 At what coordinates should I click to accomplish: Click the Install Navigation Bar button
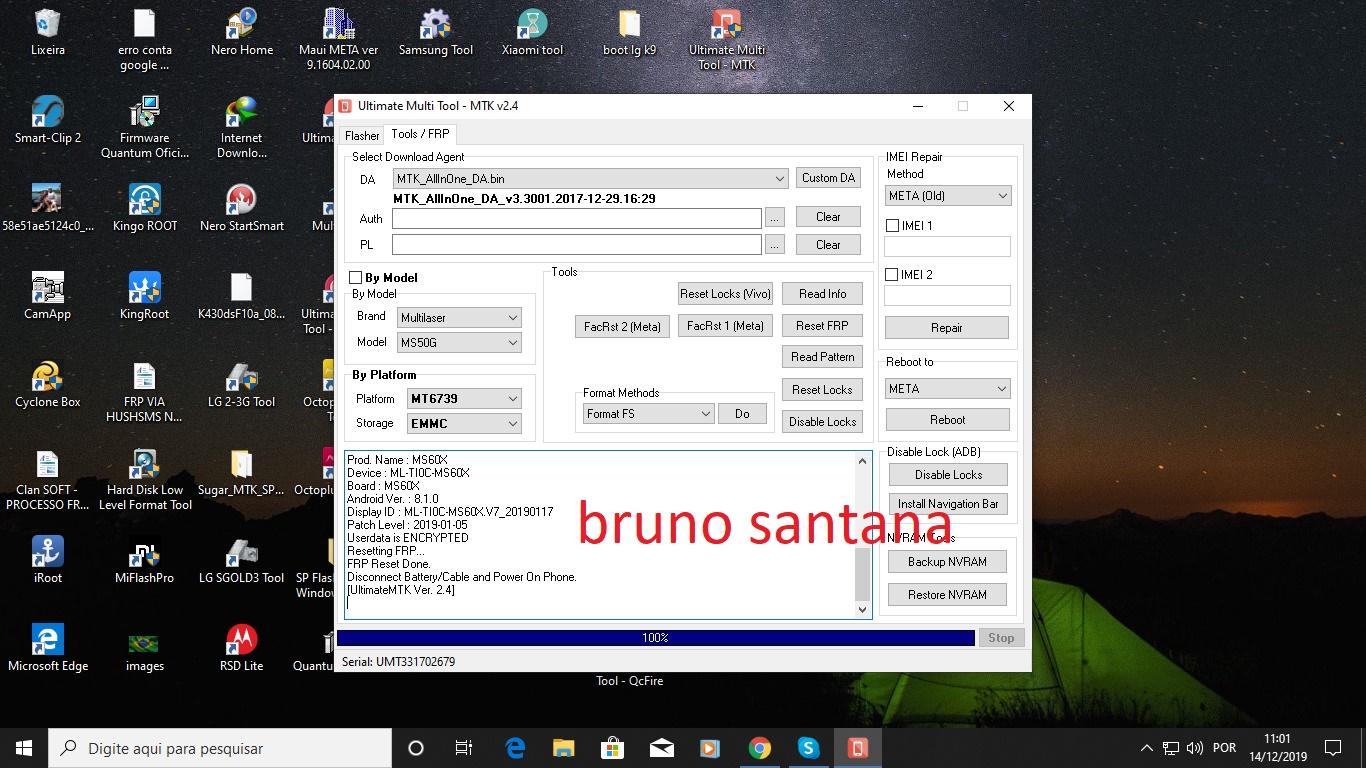[947, 504]
